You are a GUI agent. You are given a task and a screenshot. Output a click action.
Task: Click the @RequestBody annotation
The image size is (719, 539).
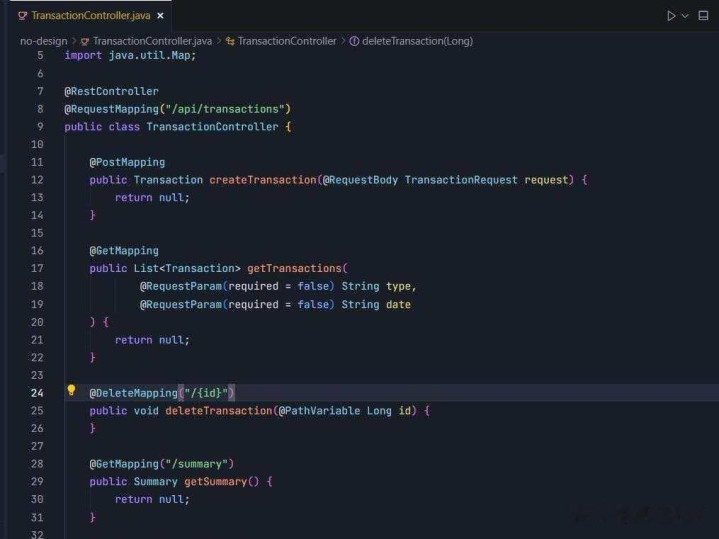coord(360,180)
